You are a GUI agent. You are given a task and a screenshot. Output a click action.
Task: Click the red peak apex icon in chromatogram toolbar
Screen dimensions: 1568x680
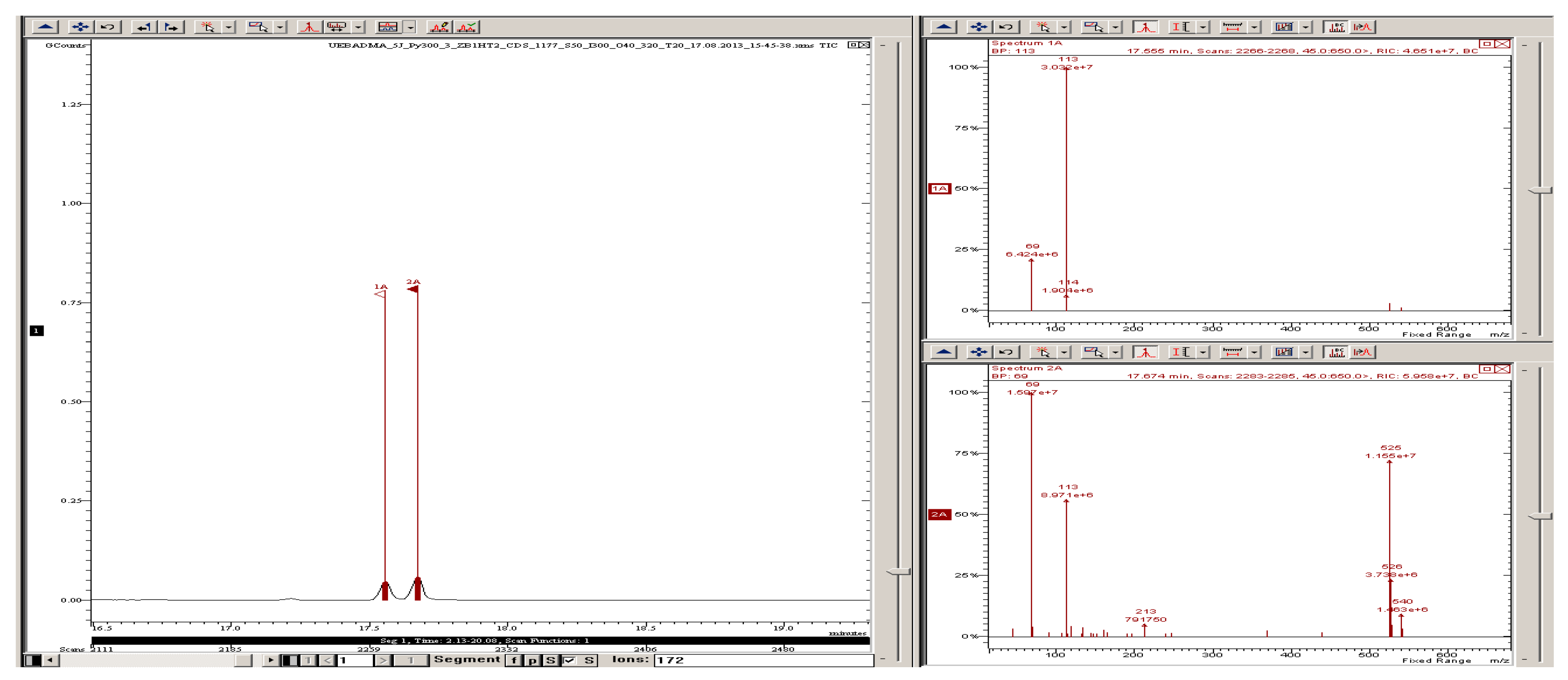coord(309,27)
